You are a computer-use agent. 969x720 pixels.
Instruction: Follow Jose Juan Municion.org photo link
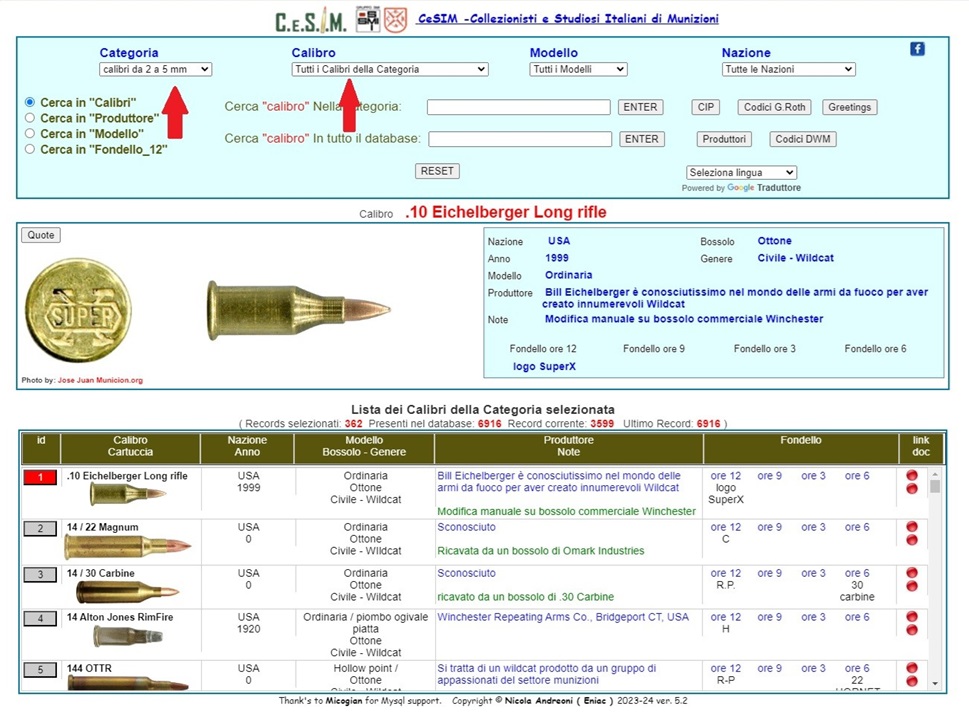pyautogui.click(x=100, y=380)
